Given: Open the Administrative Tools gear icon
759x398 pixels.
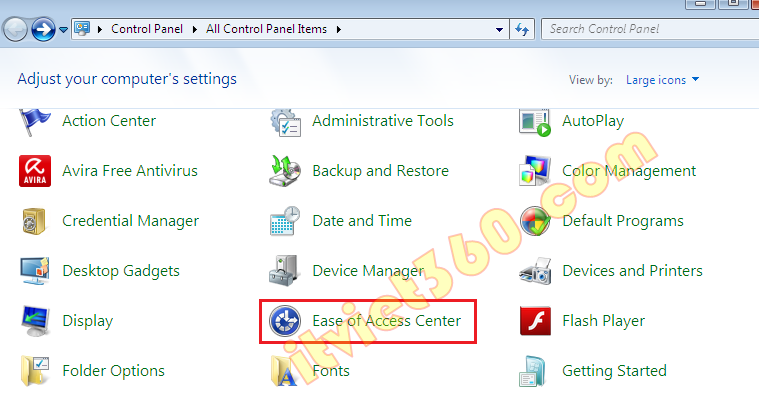Looking at the screenshot, I should coord(286,122).
